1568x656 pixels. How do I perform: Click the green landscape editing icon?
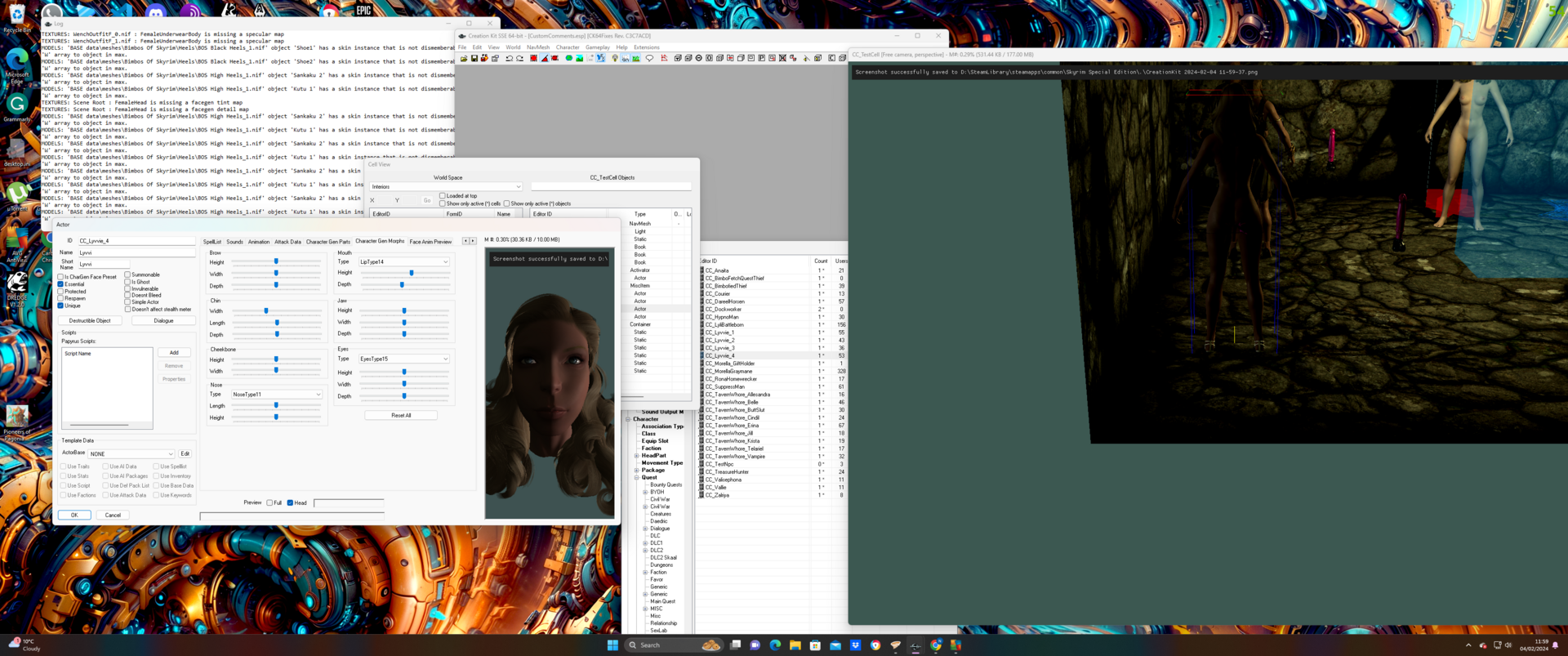pyautogui.click(x=579, y=58)
